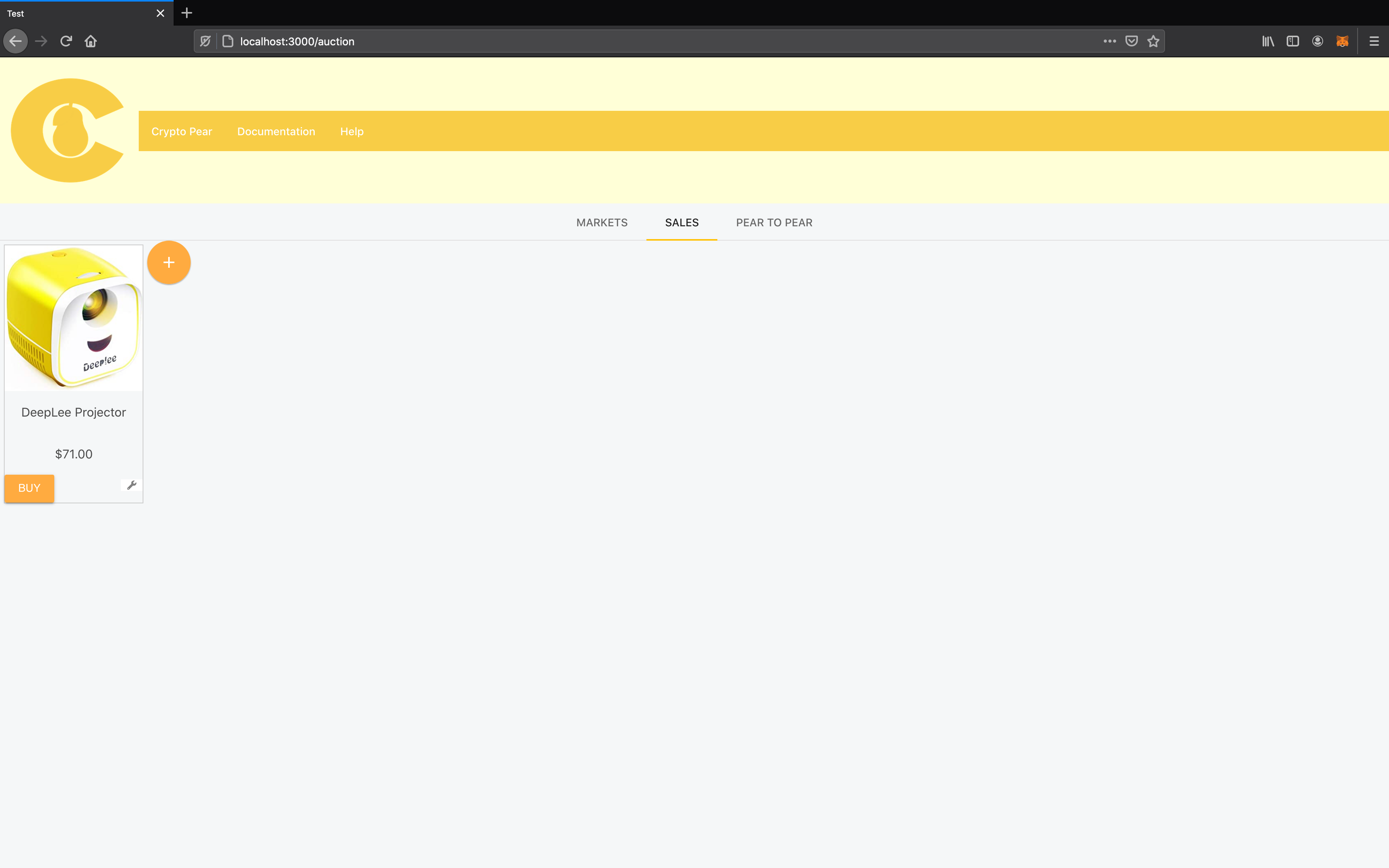Click the Crypto Pear logo
Image resolution: width=1389 pixels, height=868 pixels.
(x=68, y=130)
